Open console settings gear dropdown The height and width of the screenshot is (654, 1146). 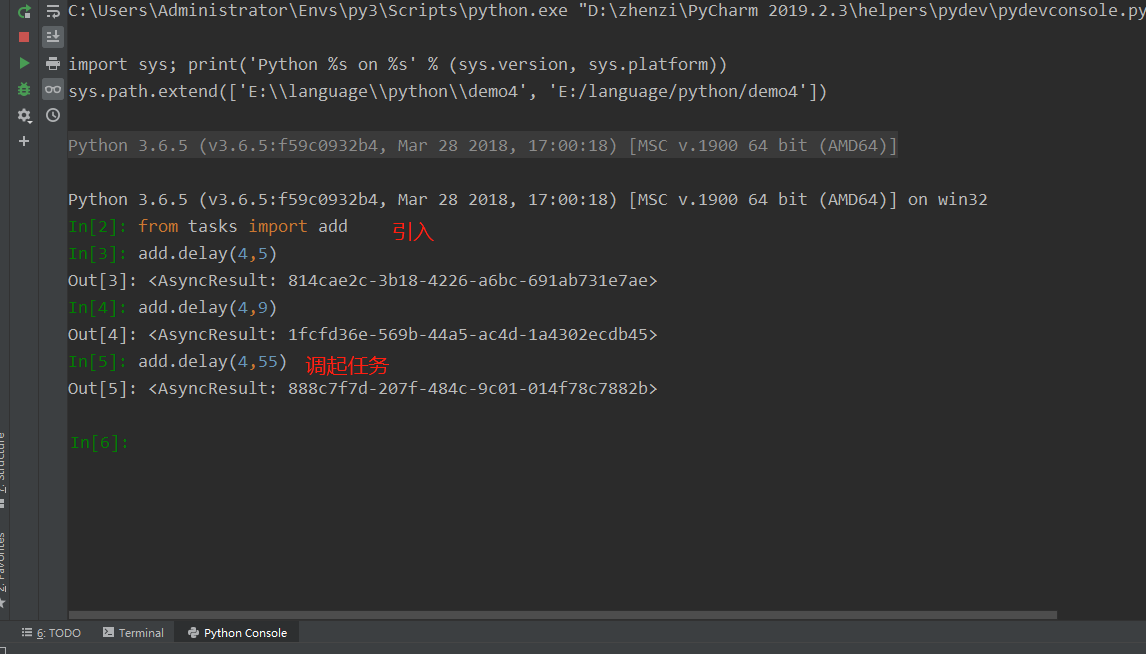click(24, 115)
